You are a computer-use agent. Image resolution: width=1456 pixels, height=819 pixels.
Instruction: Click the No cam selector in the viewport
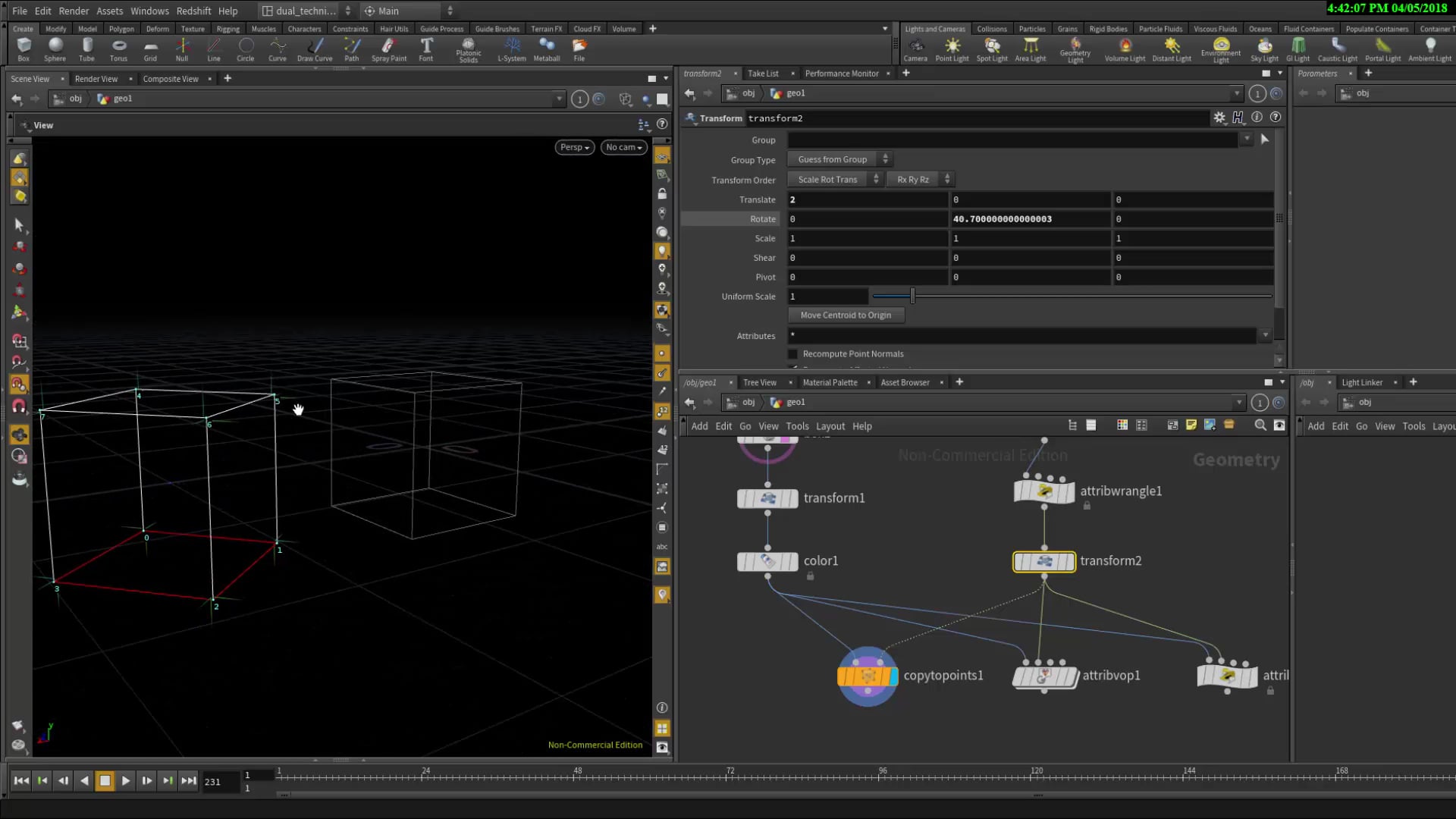[x=623, y=147]
